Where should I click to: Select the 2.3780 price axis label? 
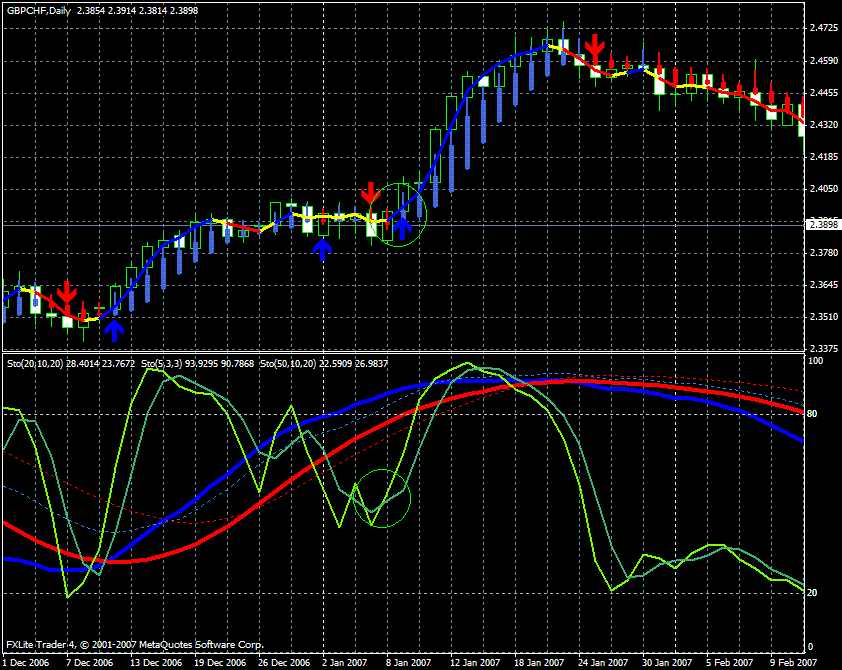coord(824,252)
